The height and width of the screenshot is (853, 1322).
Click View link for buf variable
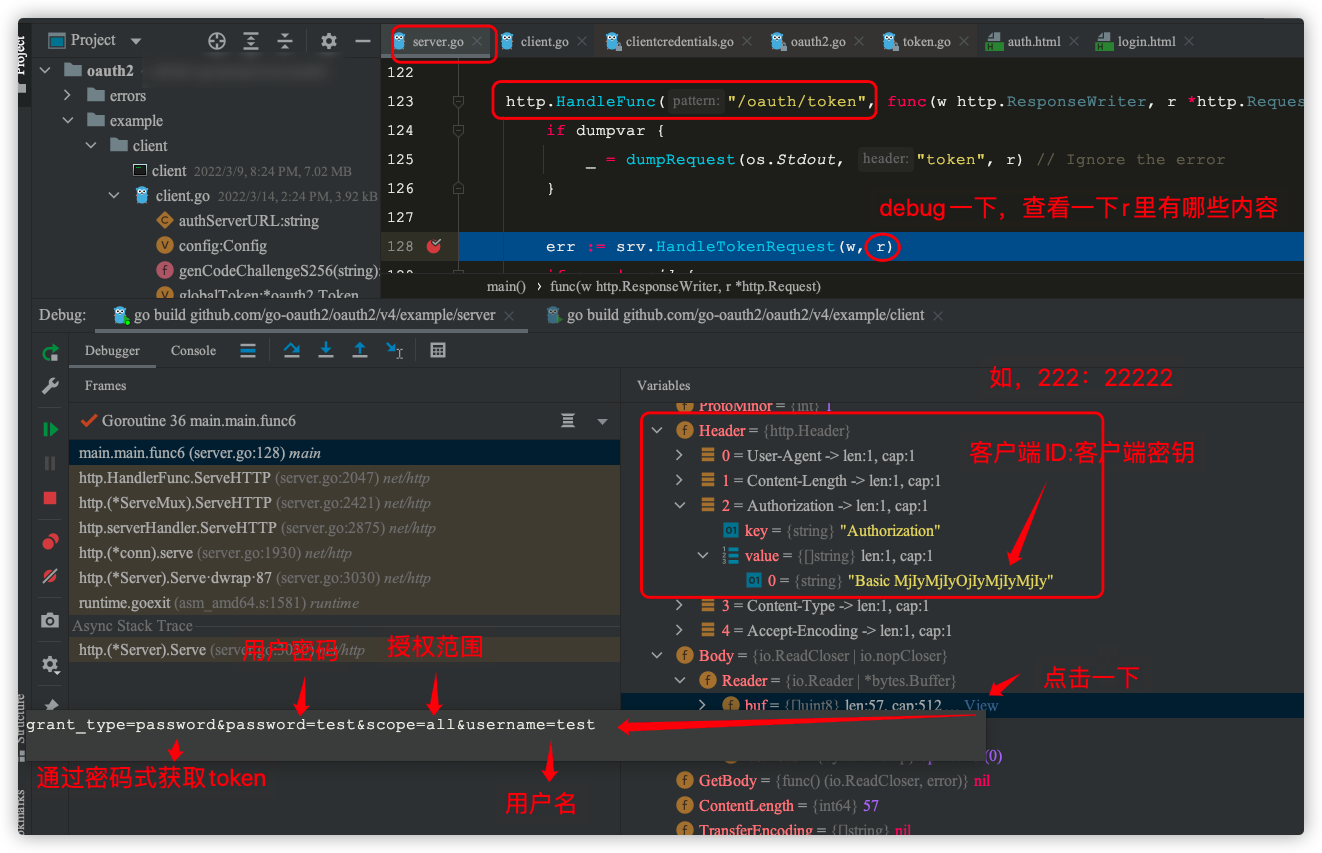click(x=980, y=705)
